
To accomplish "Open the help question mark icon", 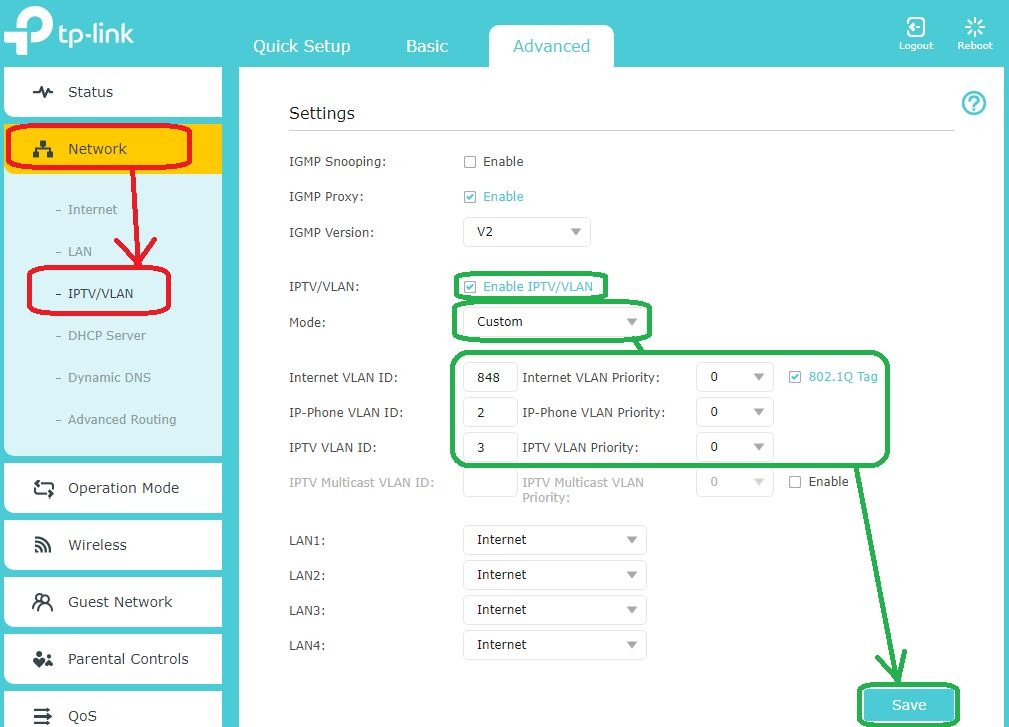I will pyautogui.click(x=973, y=103).
